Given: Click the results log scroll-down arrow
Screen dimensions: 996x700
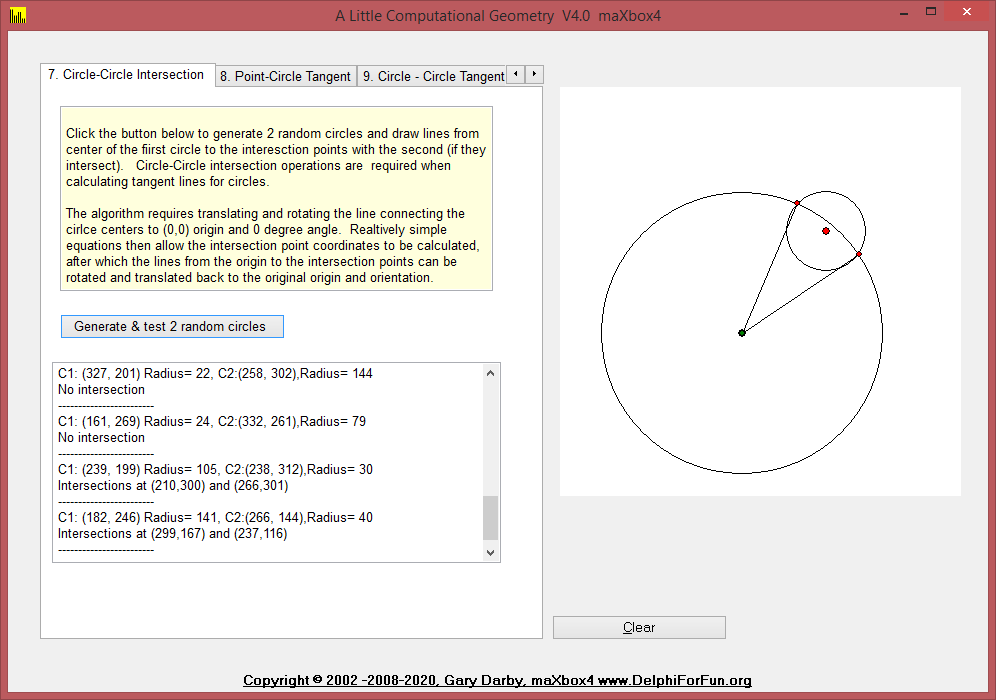Looking at the screenshot, I should coord(490,552).
